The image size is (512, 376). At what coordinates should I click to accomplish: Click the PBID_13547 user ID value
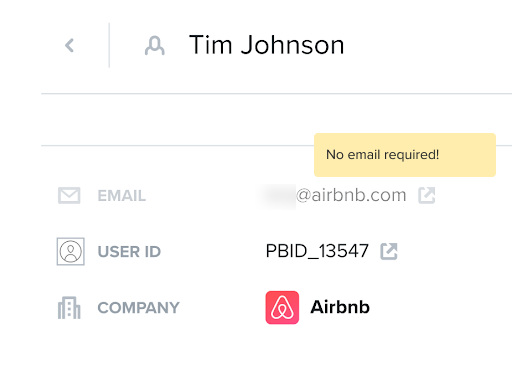click(317, 251)
